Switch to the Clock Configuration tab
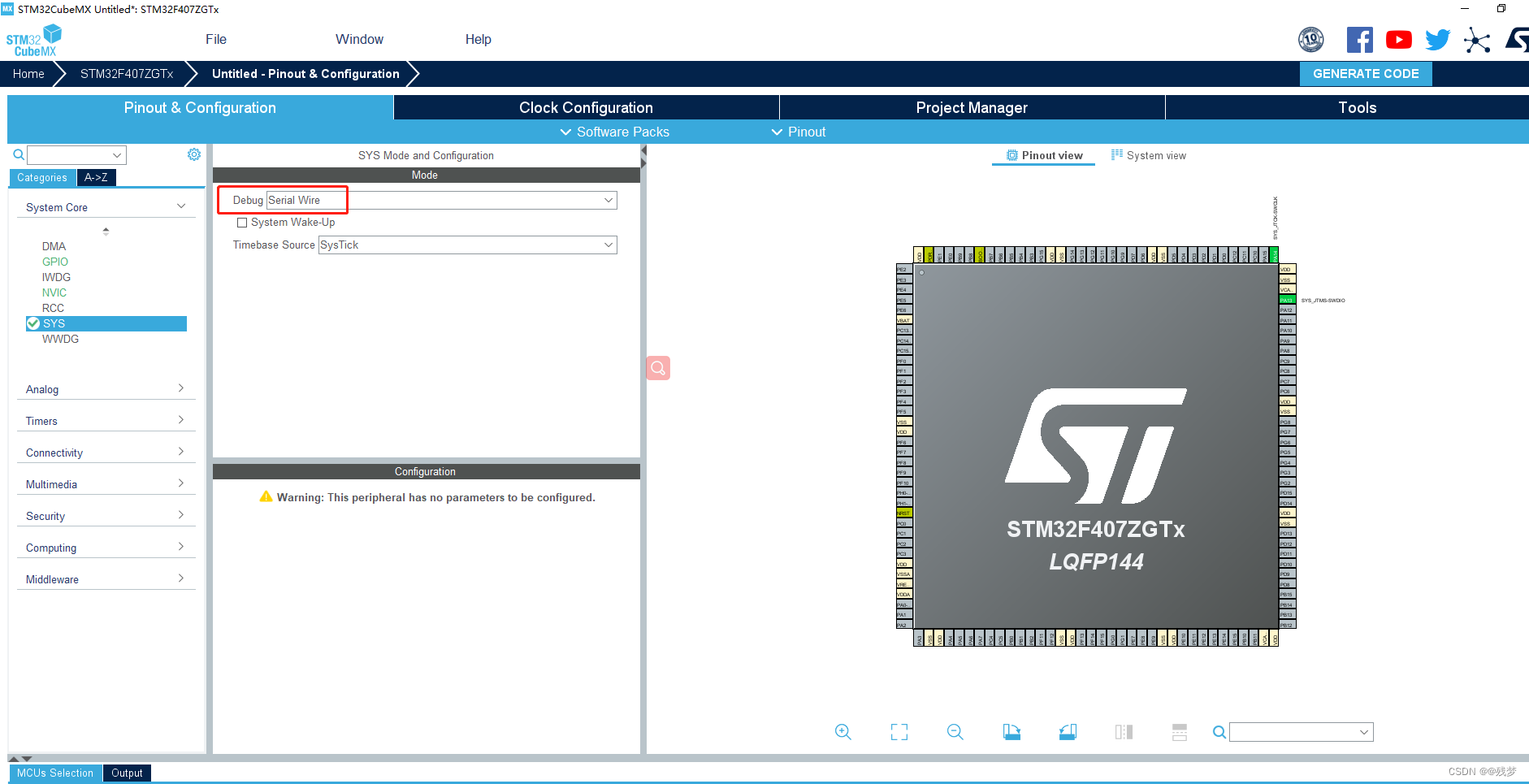Screen dimensions: 1529x784 585,107
